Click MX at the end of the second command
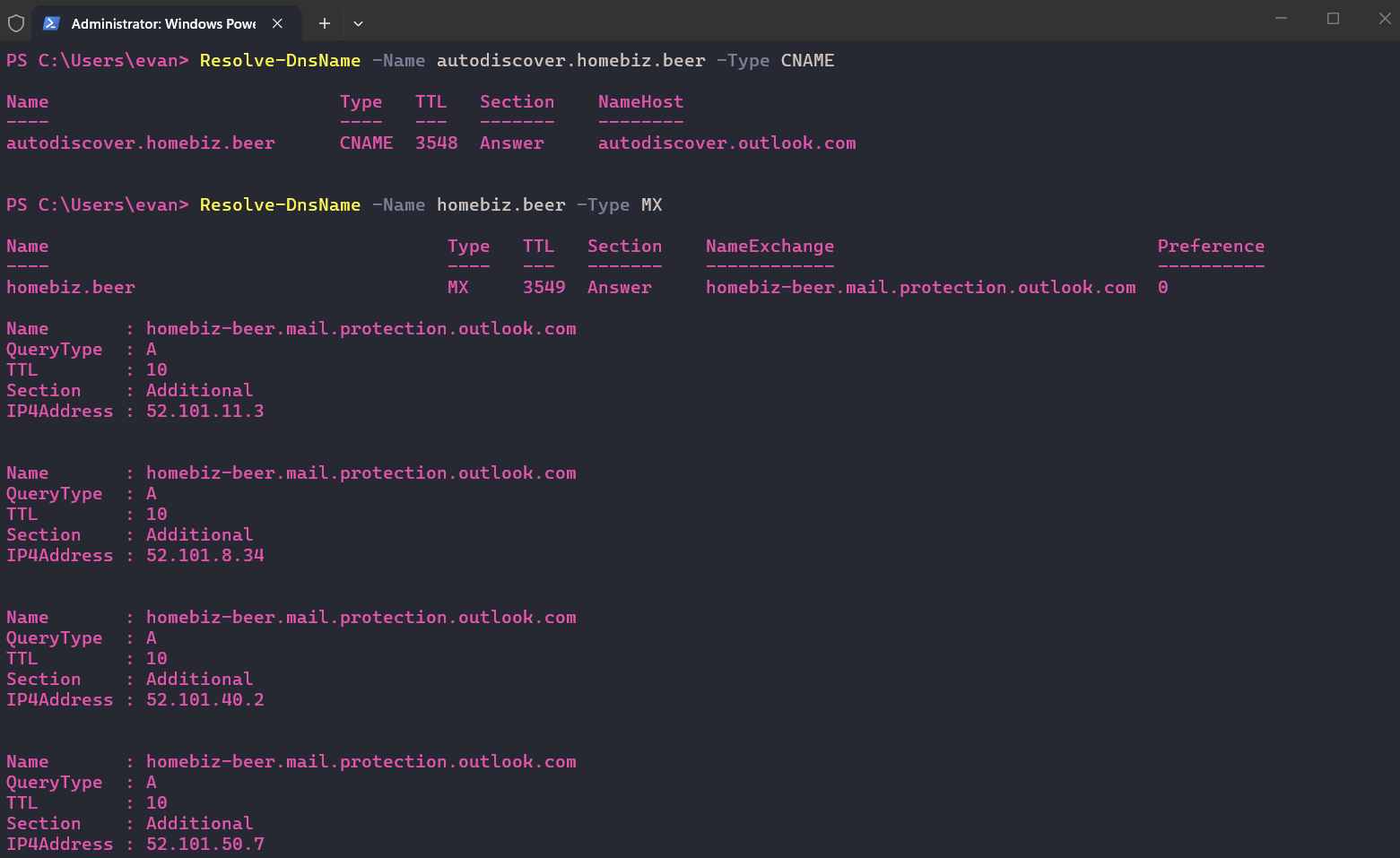 (x=652, y=204)
